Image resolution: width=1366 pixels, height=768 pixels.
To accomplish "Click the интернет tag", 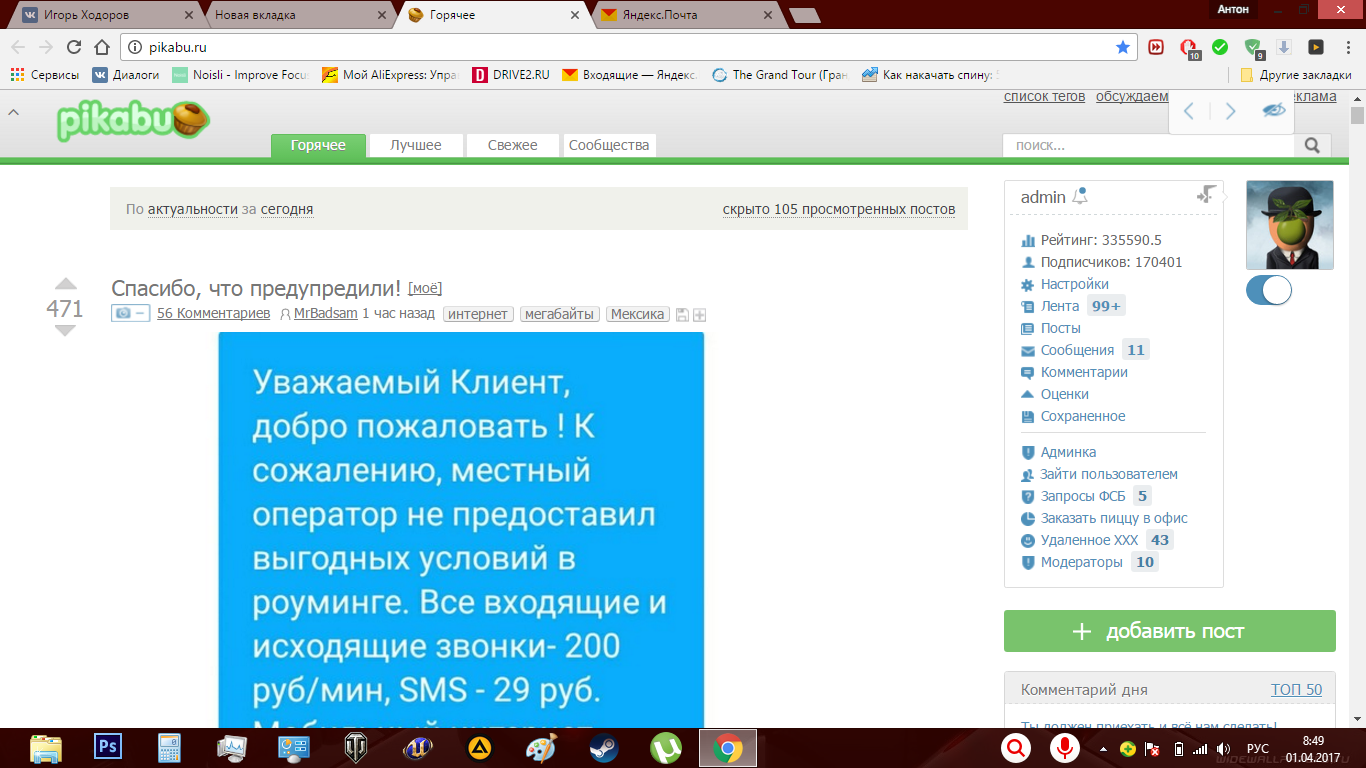I will pyautogui.click(x=478, y=314).
